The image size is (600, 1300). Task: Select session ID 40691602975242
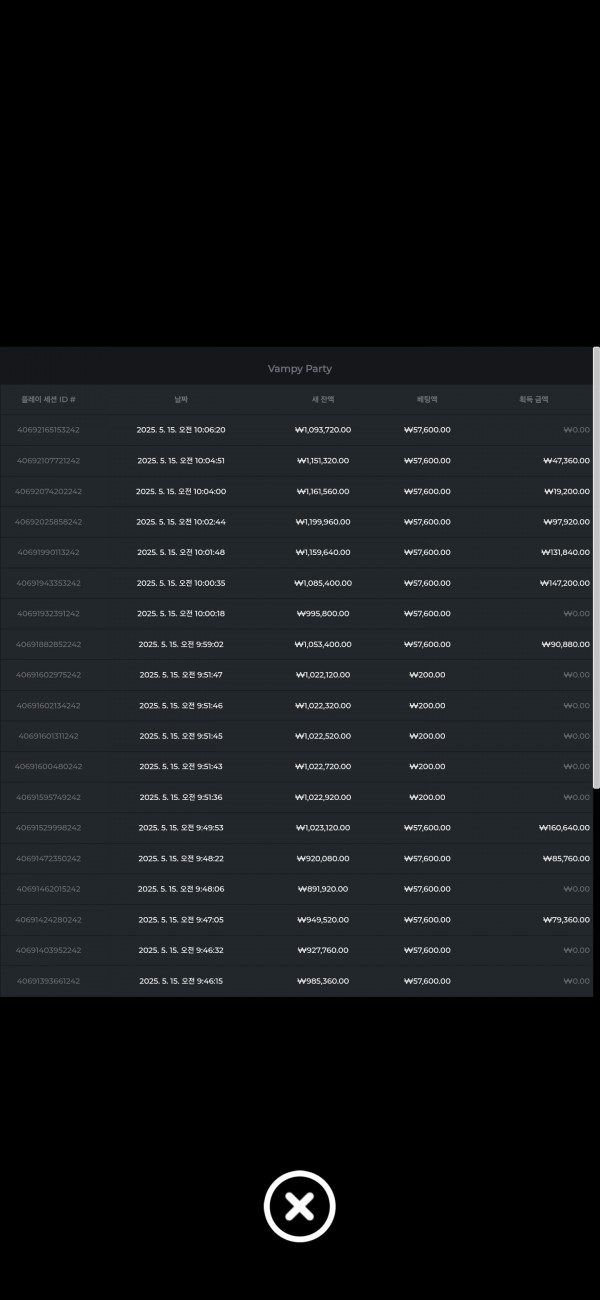pyautogui.click(x=49, y=675)
